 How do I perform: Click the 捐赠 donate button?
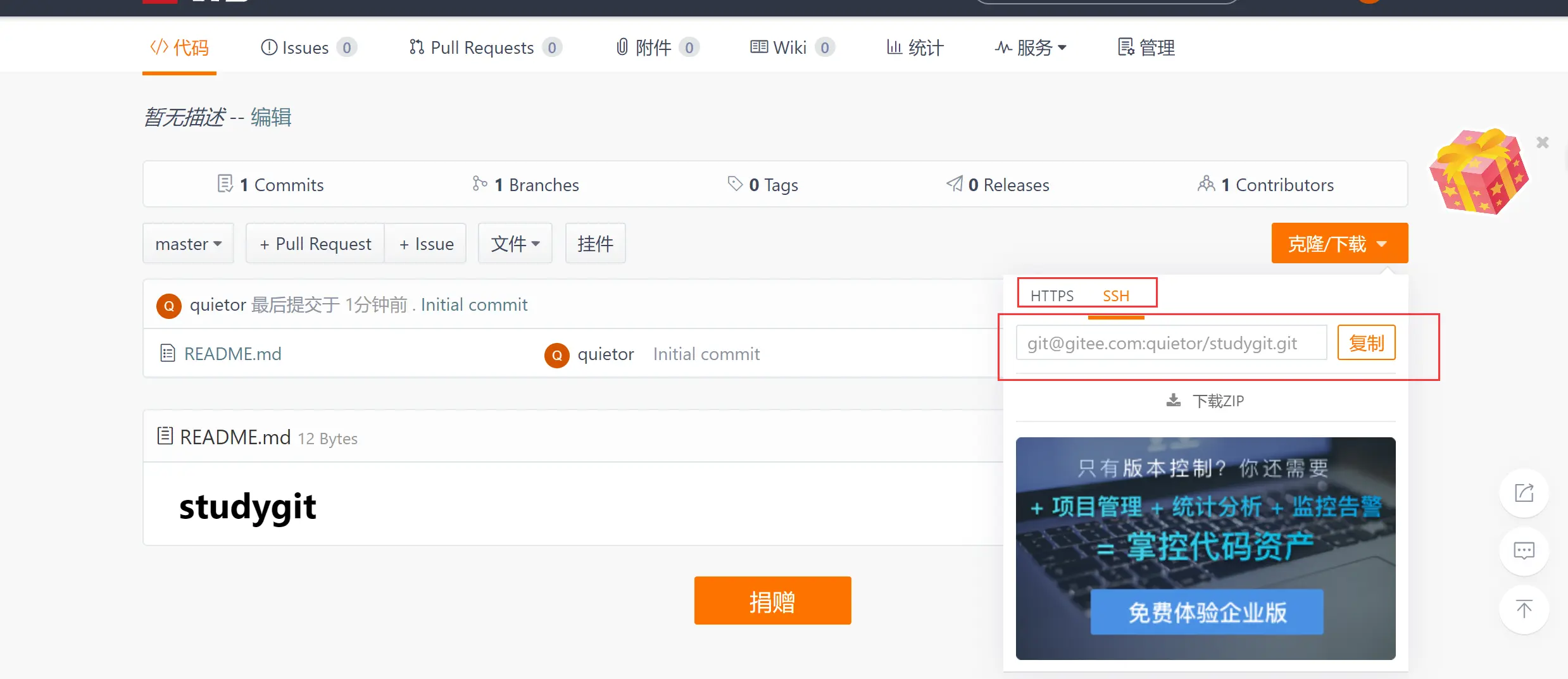772,601
